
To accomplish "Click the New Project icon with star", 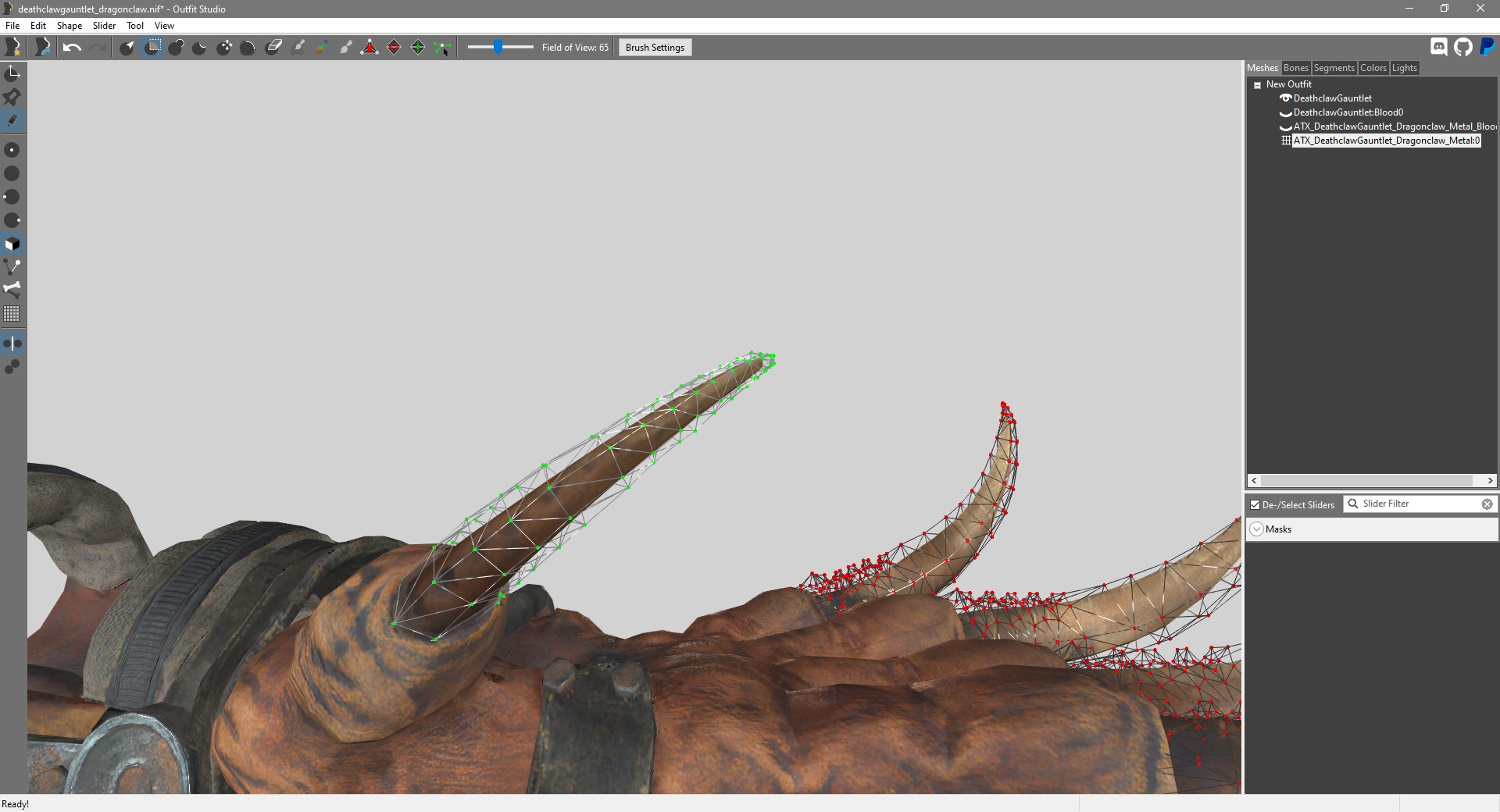I will point(12,48).
